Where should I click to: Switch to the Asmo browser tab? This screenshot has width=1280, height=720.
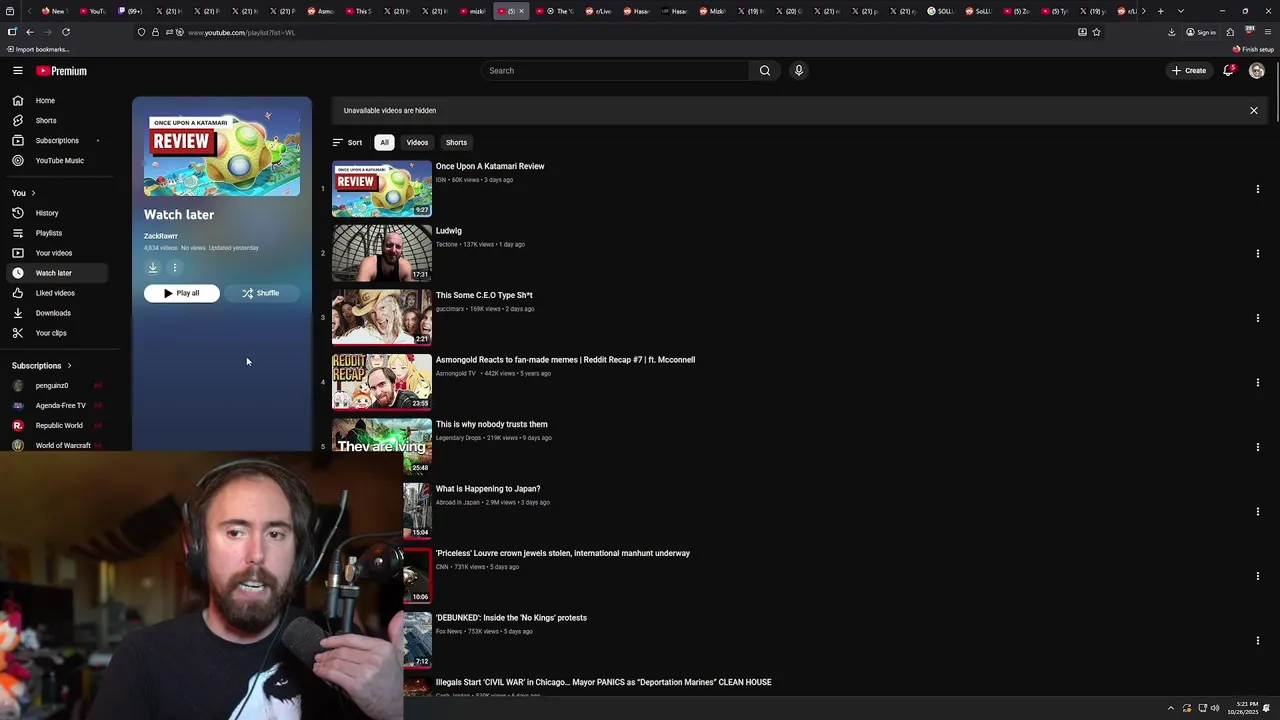point(320,11)
